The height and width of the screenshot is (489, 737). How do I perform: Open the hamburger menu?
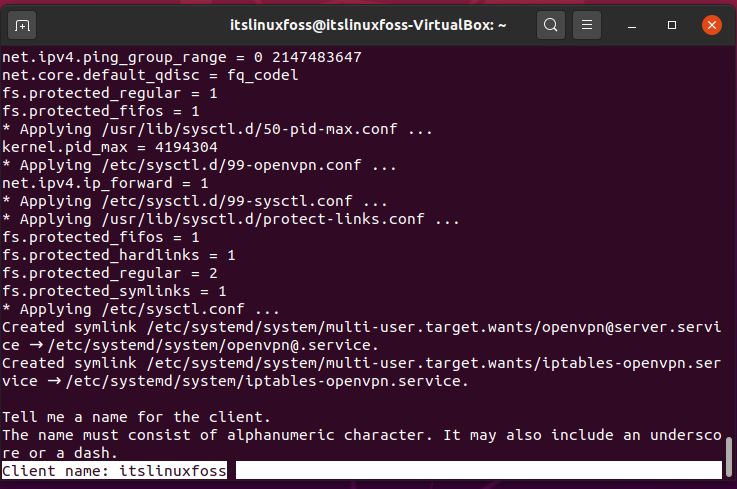pyautogui.click(x=587, y=25)
